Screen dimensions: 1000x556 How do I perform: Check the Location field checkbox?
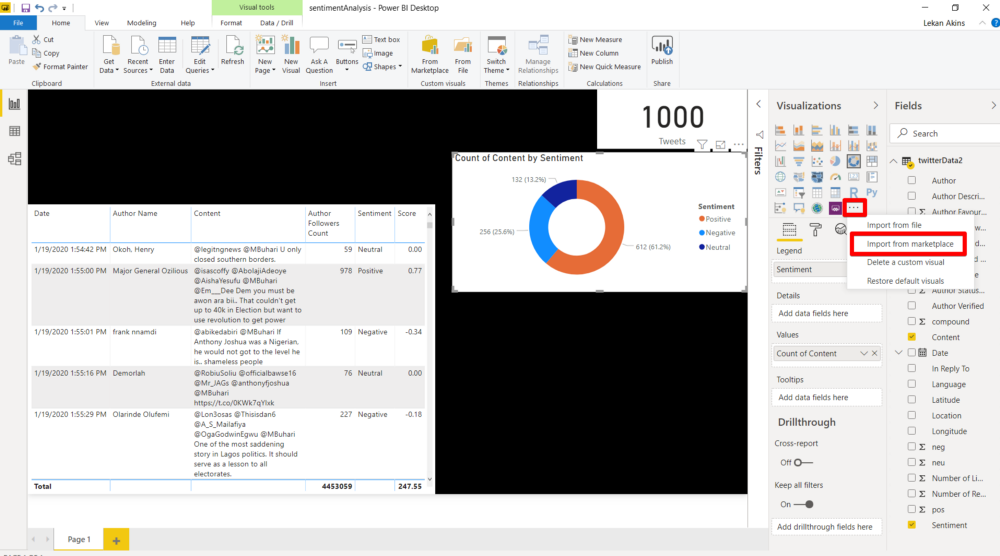911,415
